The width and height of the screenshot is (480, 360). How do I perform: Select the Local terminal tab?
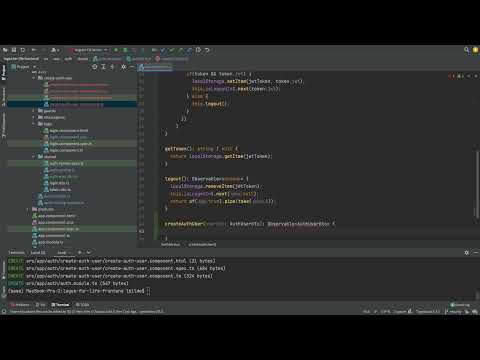pos(62,253)
